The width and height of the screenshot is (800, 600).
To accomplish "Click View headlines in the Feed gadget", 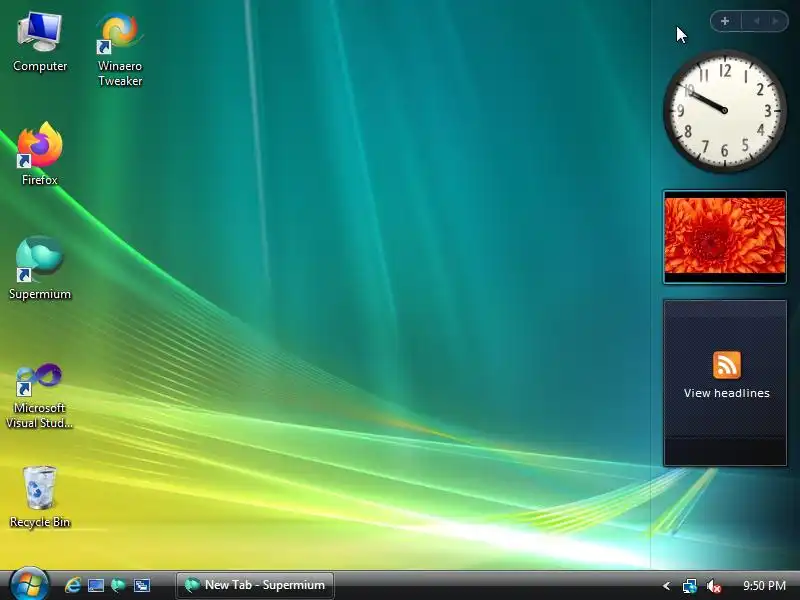I will (727, 393).
